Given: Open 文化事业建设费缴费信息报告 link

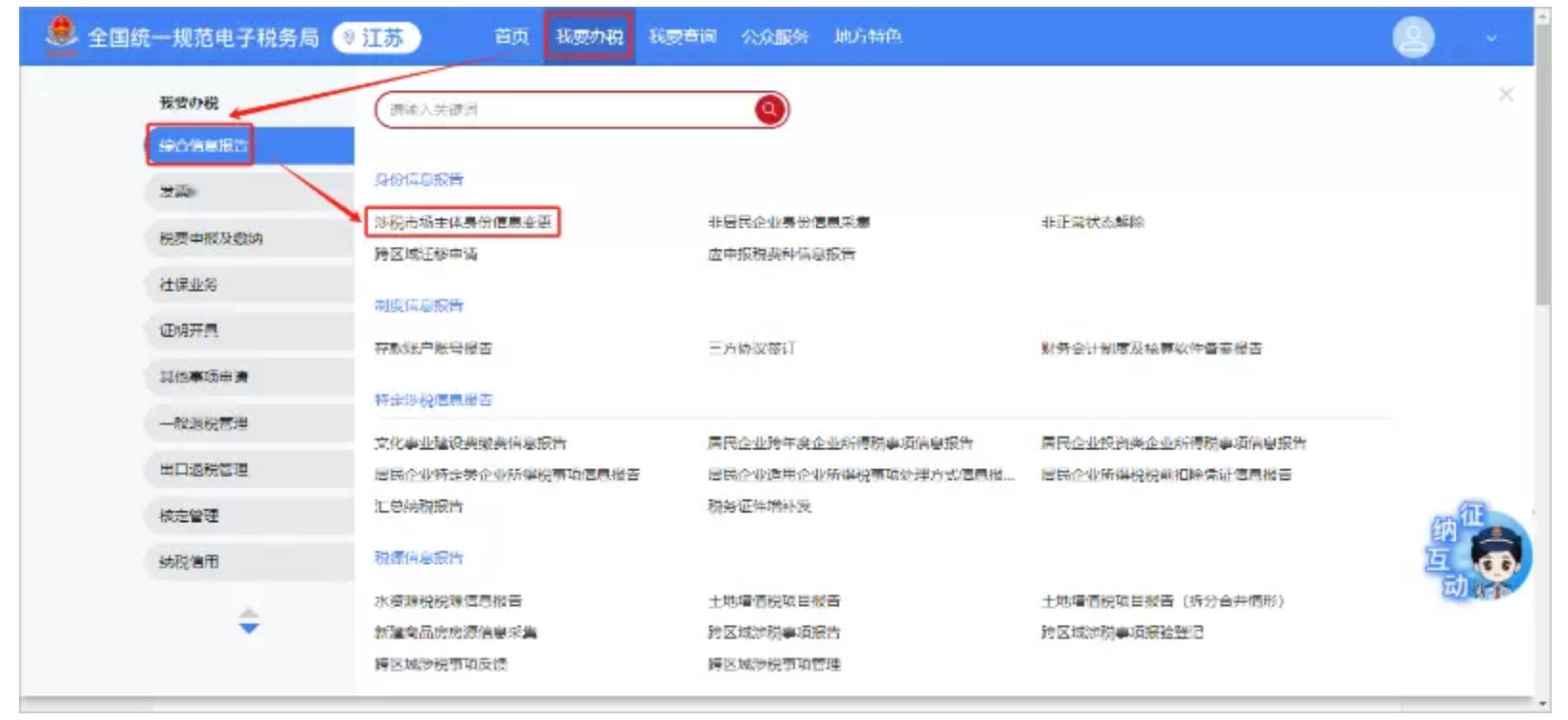Looking at the screenshot, I should coord(470,443).
